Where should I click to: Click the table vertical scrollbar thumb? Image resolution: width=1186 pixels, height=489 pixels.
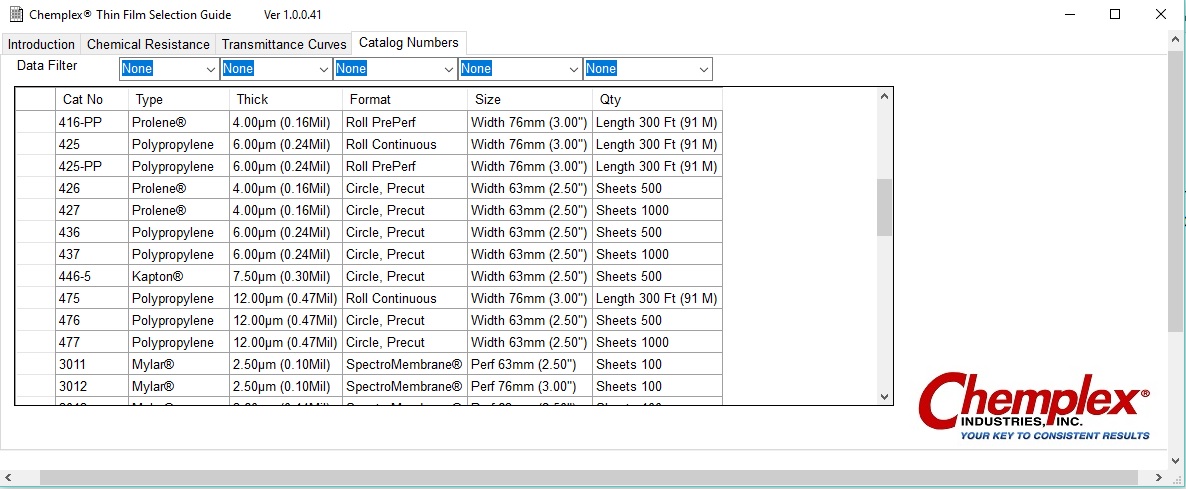click(884, 207)
